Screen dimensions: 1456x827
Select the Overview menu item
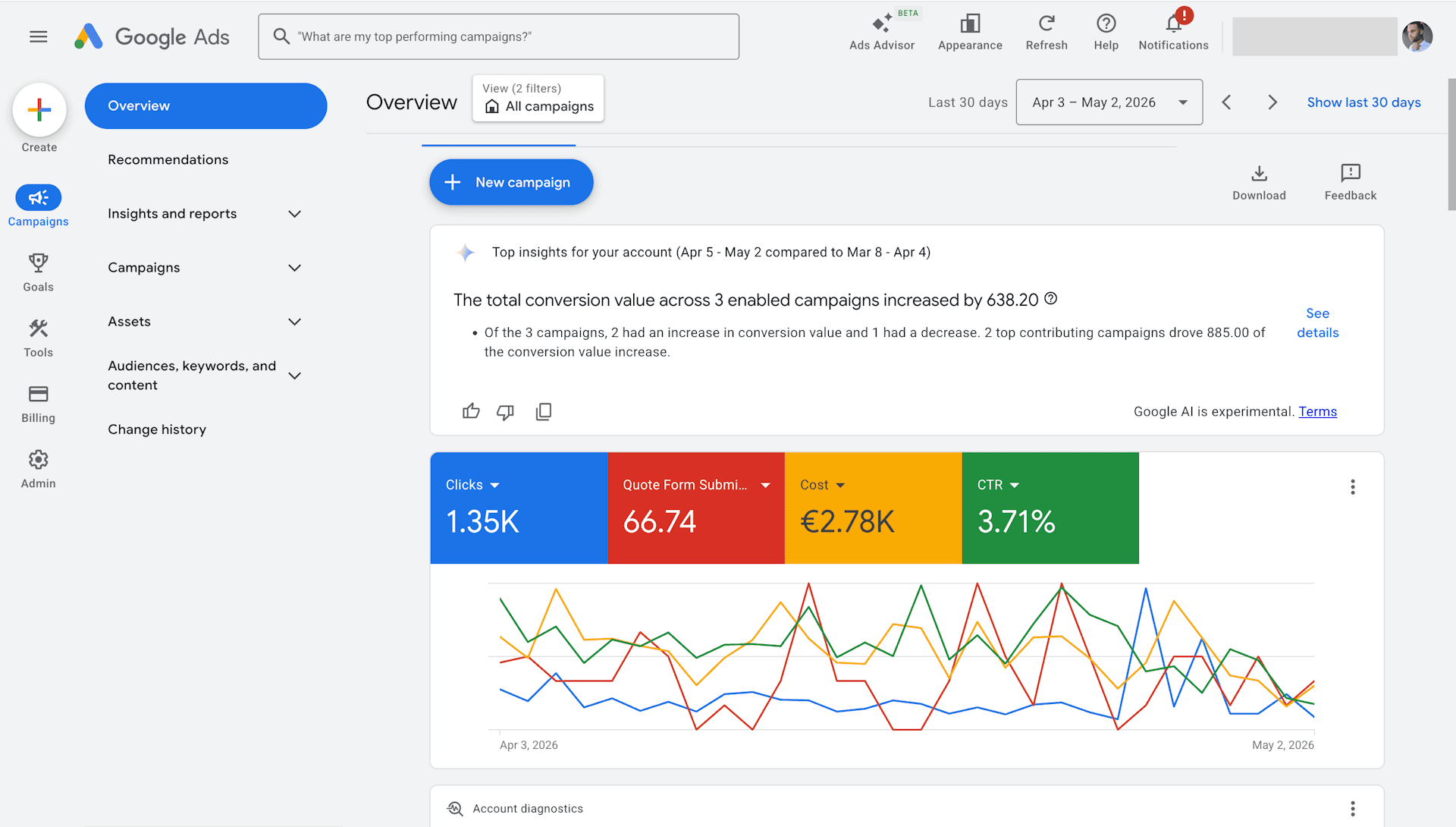pyautogui.click(x=206, y=106)
